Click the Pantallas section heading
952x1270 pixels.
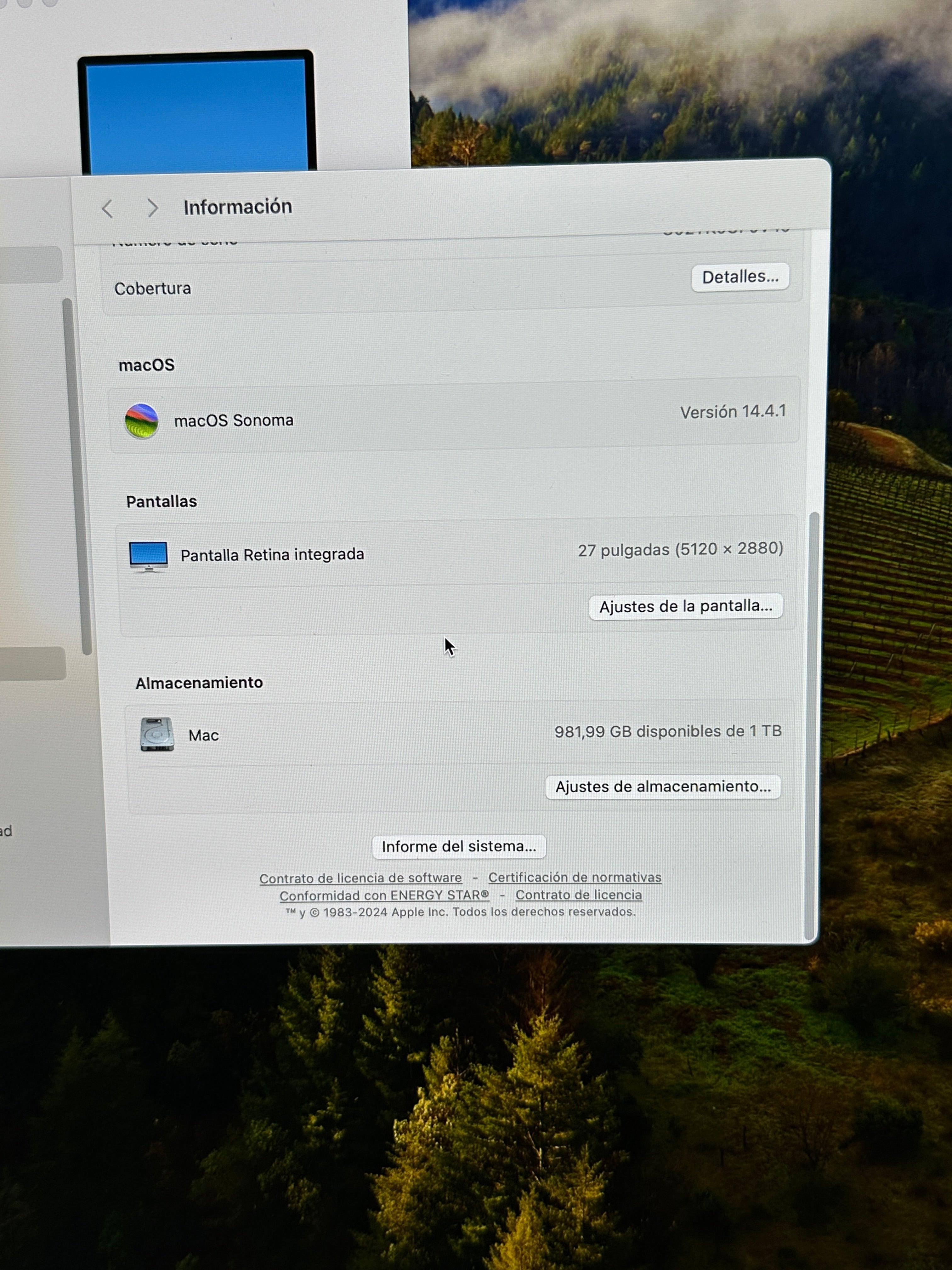point(161,502)
